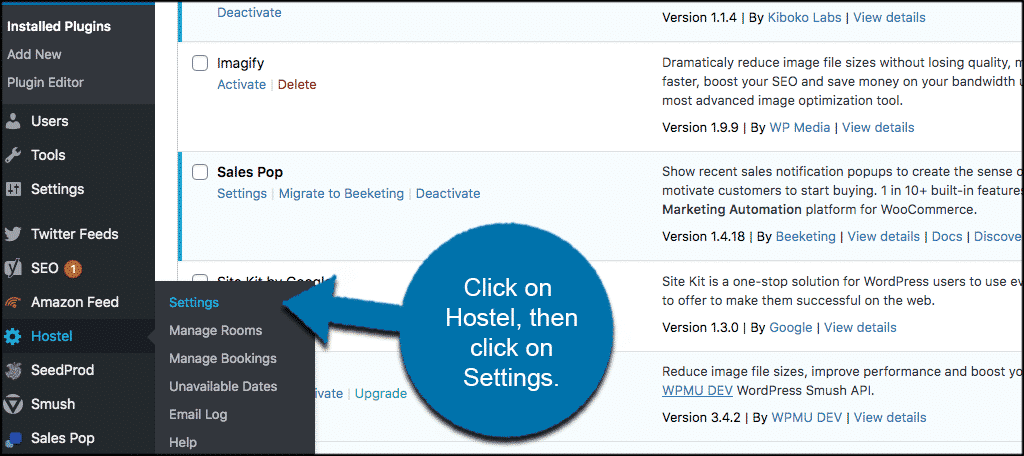Image resolution: width=1024 pixels, height=456 pixels.
Task: Select Unavailable Dates submenu entry
Action: coord(223,386)
